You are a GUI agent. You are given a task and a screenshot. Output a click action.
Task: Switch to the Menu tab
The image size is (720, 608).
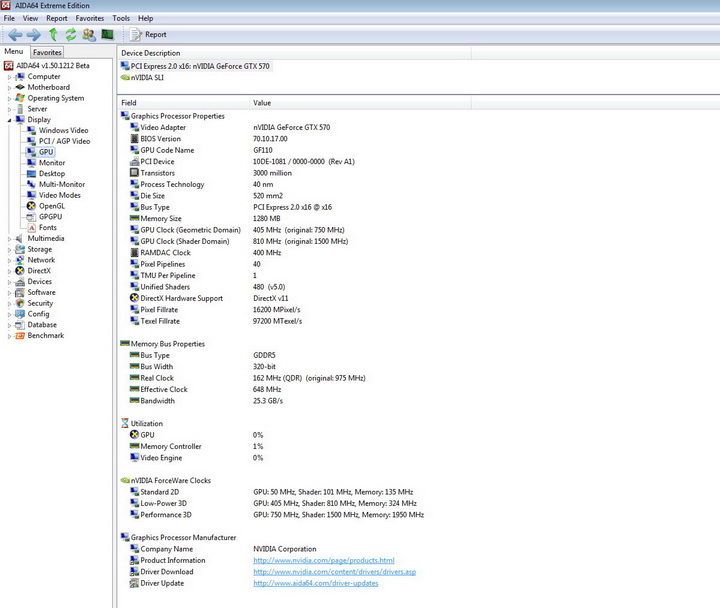coord(14,51)
